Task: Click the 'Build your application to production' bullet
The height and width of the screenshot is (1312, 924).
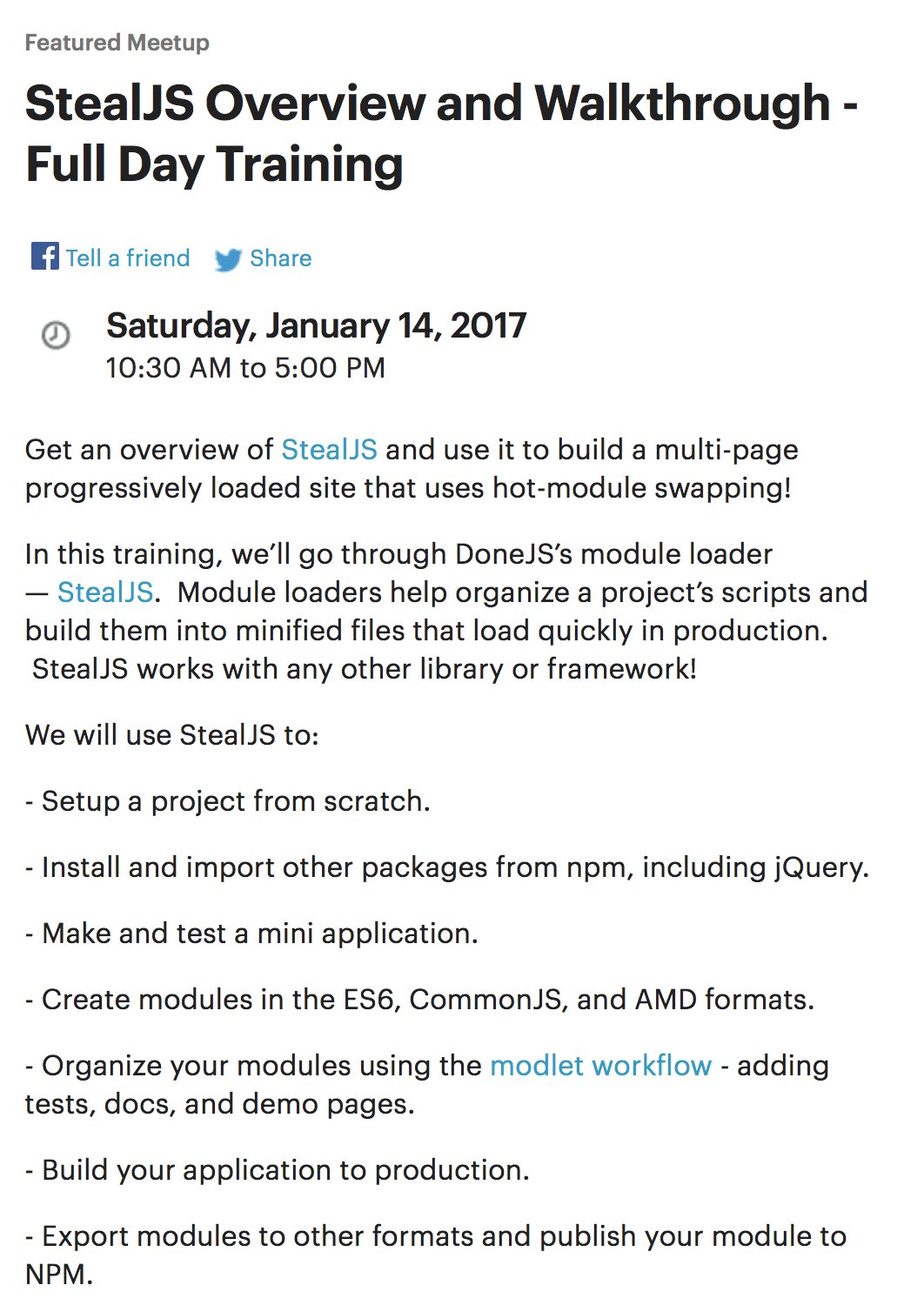Action: click(278, 1170)
